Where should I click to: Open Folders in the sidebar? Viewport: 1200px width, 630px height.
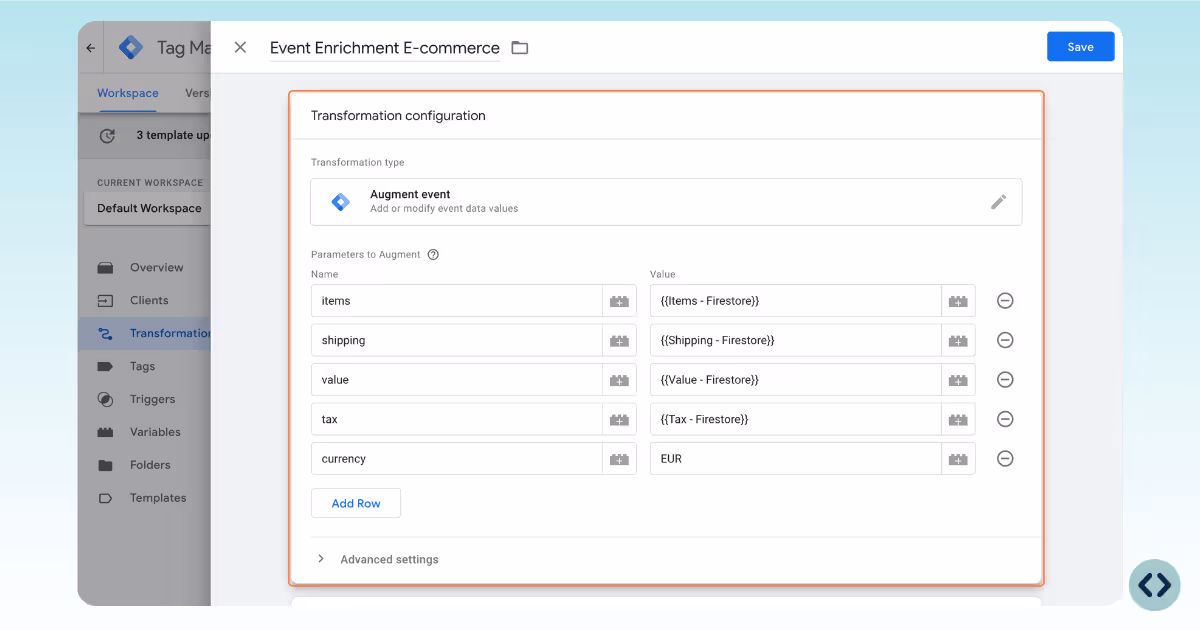150,465
